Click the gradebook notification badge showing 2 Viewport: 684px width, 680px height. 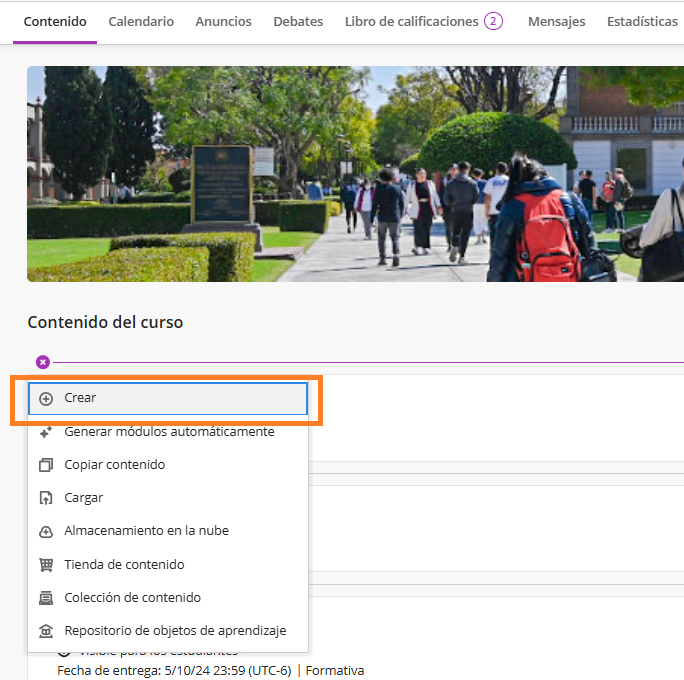point(493,21)
